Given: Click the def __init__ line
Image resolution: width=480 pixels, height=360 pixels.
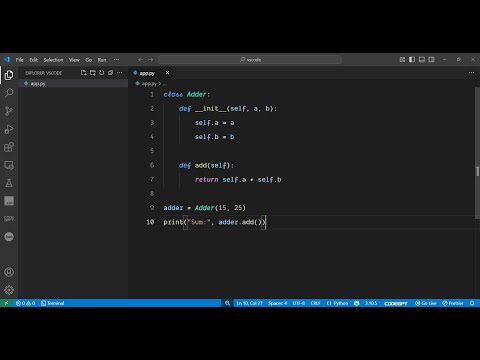Looking at the screenshot, I should coord(228,109).
